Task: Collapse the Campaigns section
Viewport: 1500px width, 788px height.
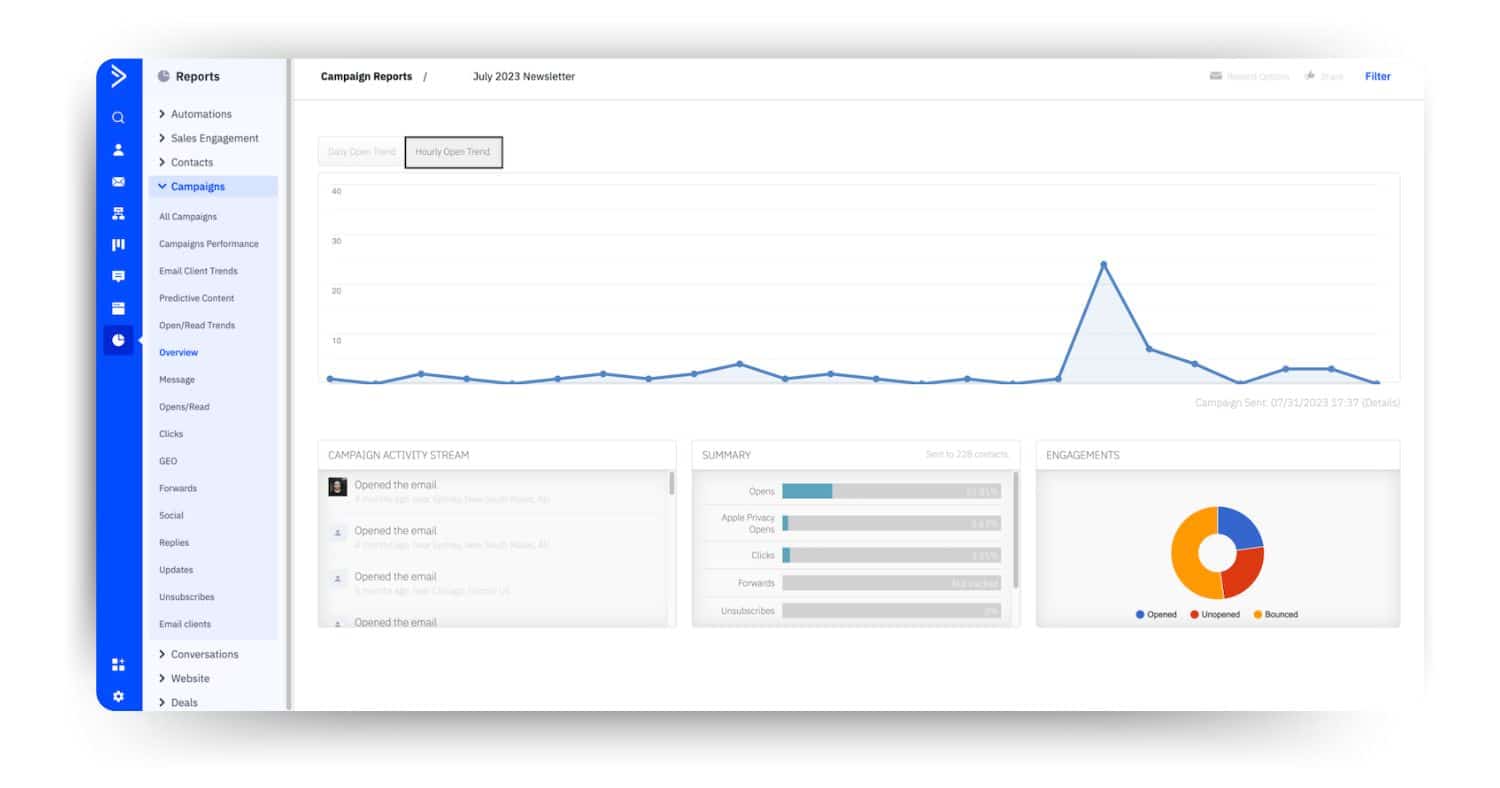Action: 213,186
